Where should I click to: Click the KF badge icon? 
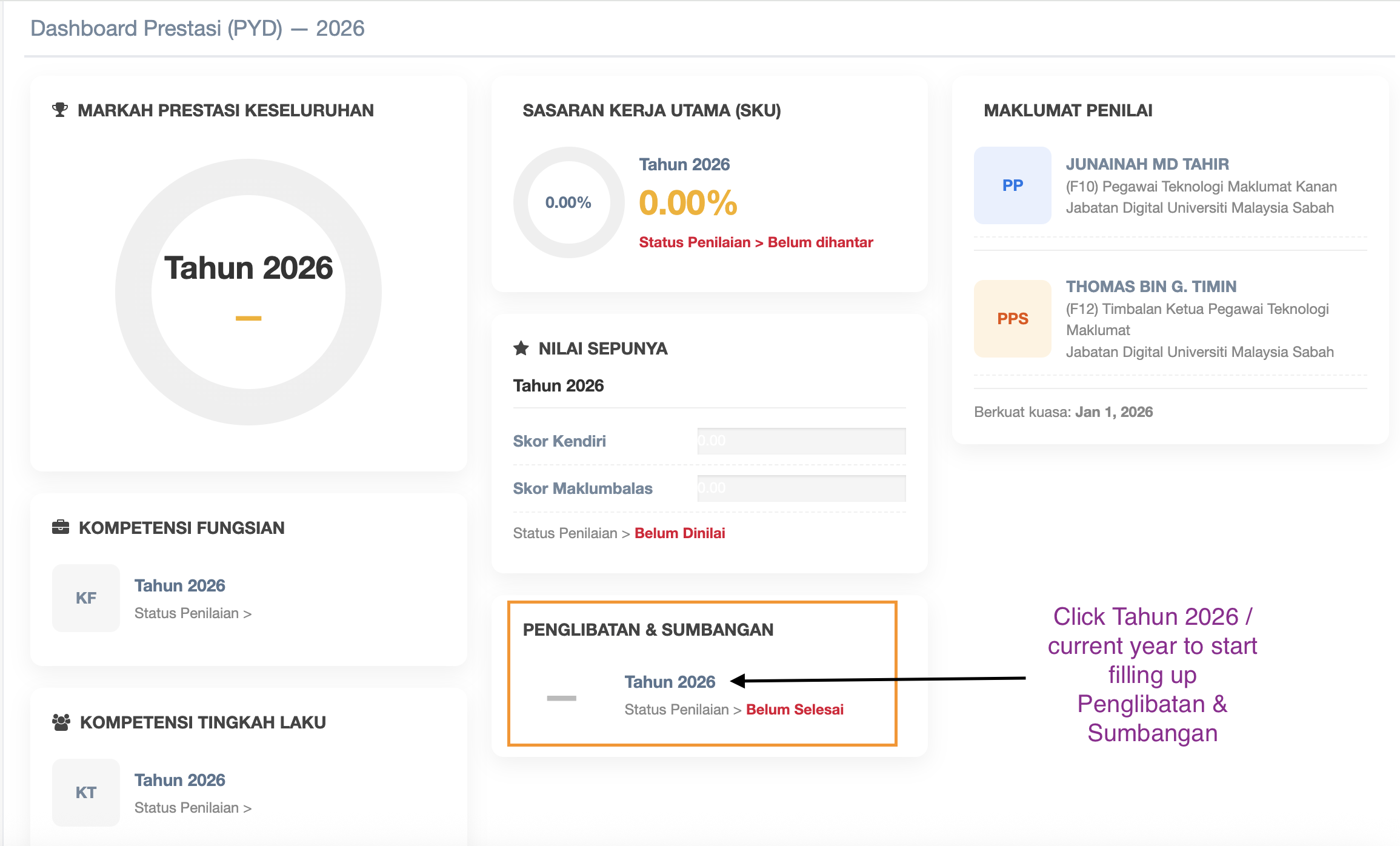pos(86,598)
